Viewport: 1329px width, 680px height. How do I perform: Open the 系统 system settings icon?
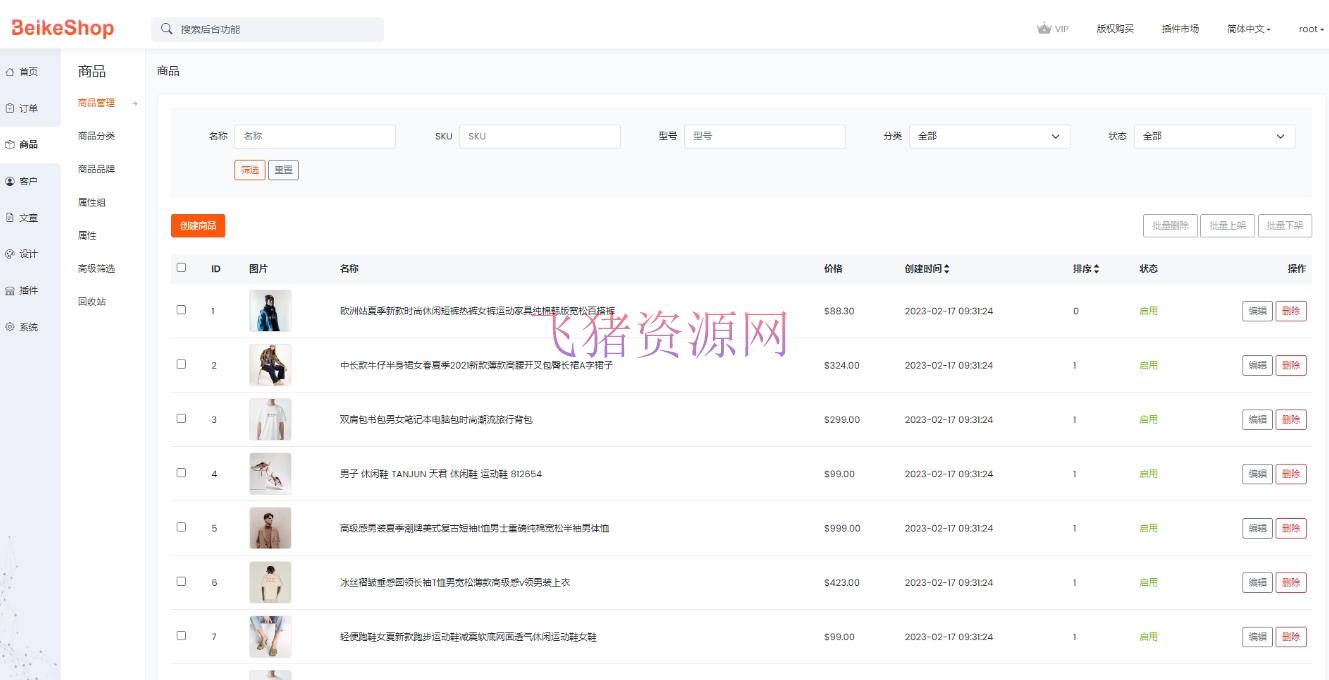(11, 327)
